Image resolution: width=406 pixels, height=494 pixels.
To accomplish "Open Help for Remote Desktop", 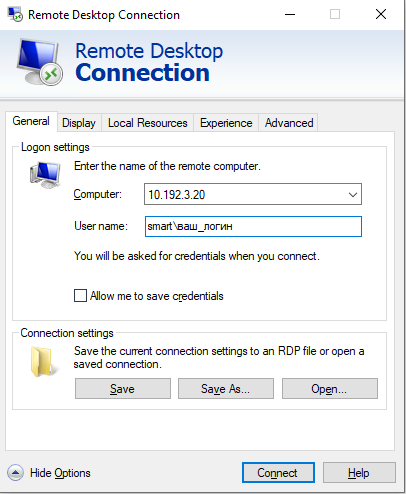I will click(x=359, y=473).
